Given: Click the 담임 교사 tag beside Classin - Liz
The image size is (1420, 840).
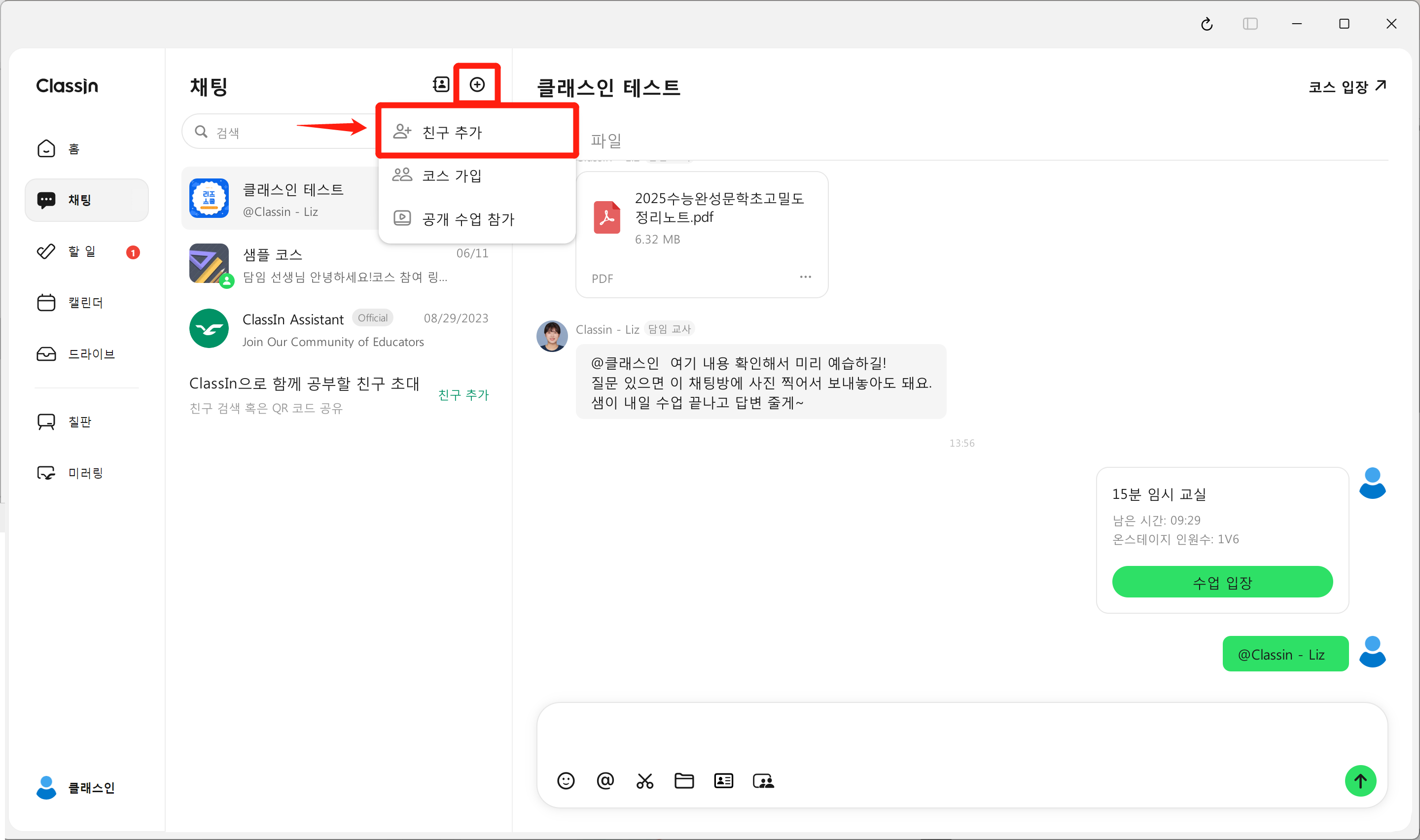Looking at the screenshot, I should 670,329.
